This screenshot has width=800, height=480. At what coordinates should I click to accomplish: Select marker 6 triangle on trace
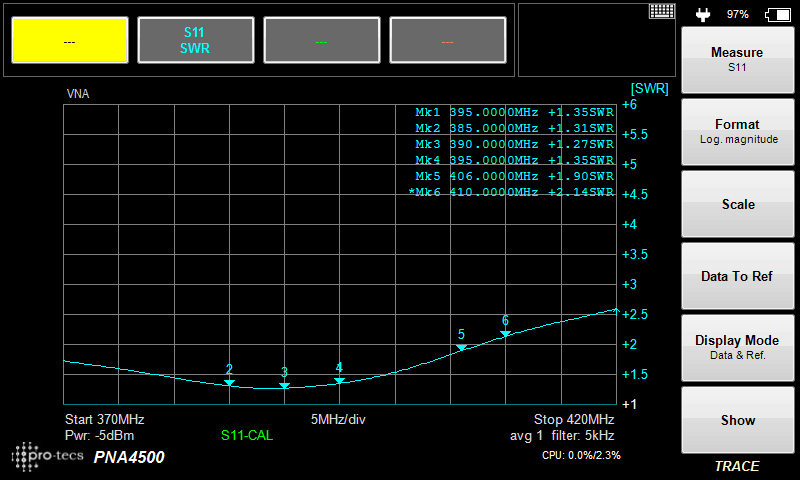pyautogui.click(x=505, y=333)
